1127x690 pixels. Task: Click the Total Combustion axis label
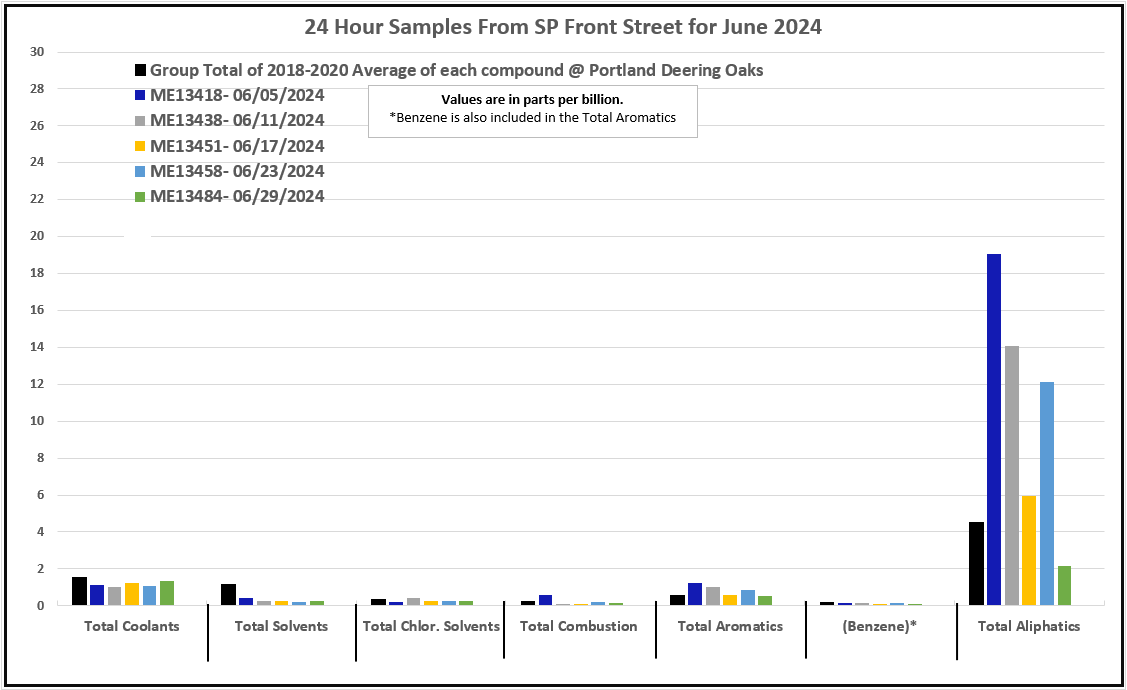(578, 627)
